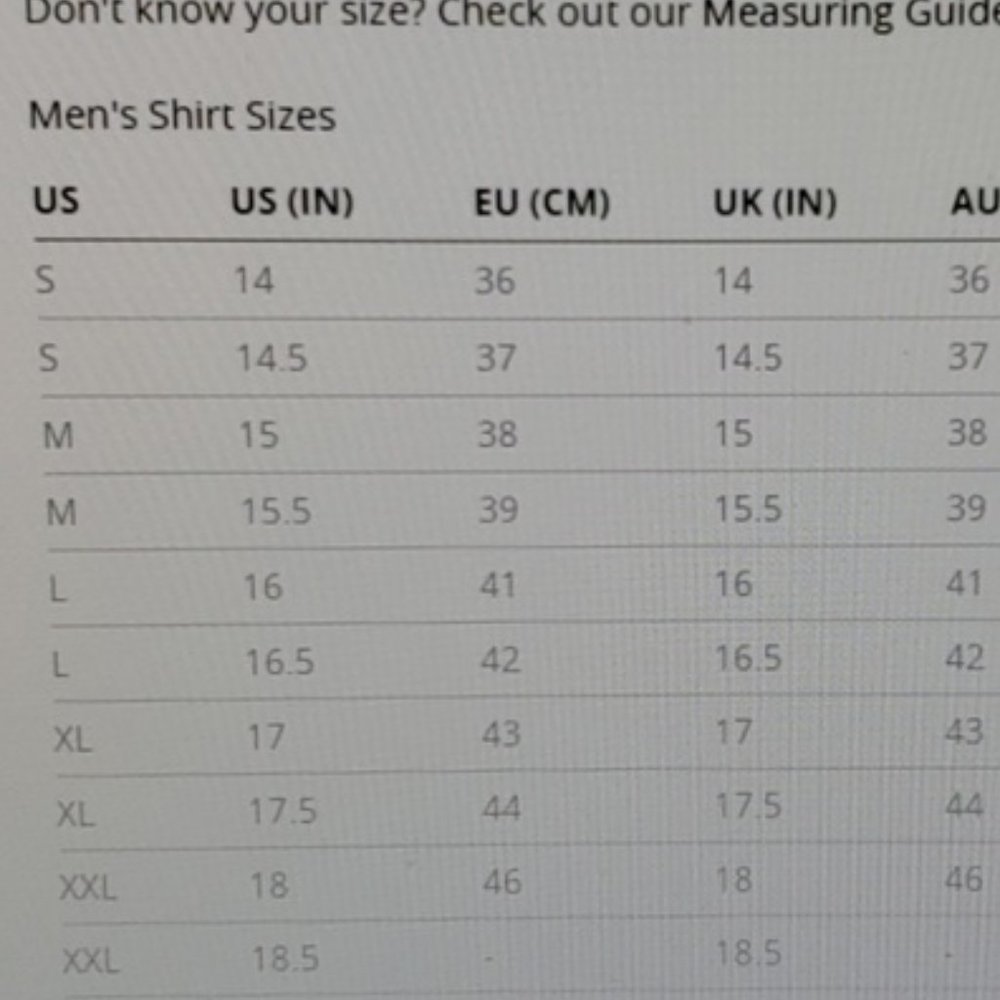Click the UK (IN) 18.5 cell

(x=748, y=954)
